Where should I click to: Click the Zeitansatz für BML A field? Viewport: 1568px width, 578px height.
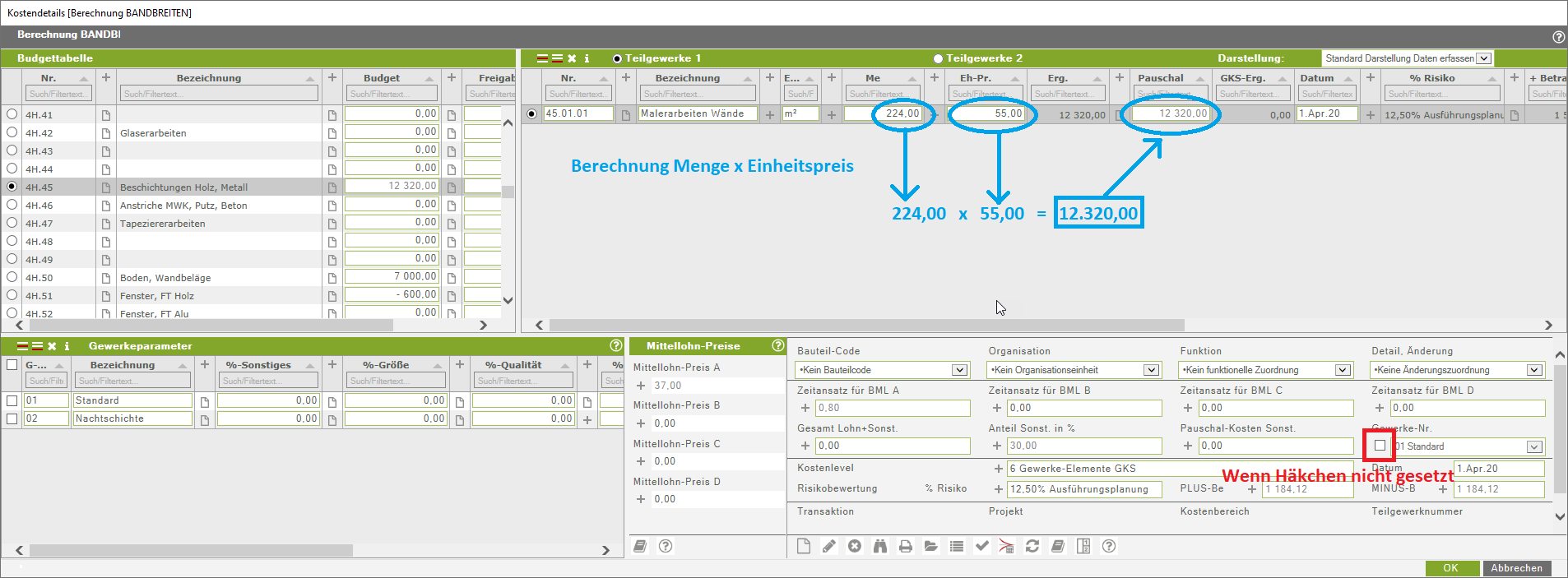pos(893,408)
